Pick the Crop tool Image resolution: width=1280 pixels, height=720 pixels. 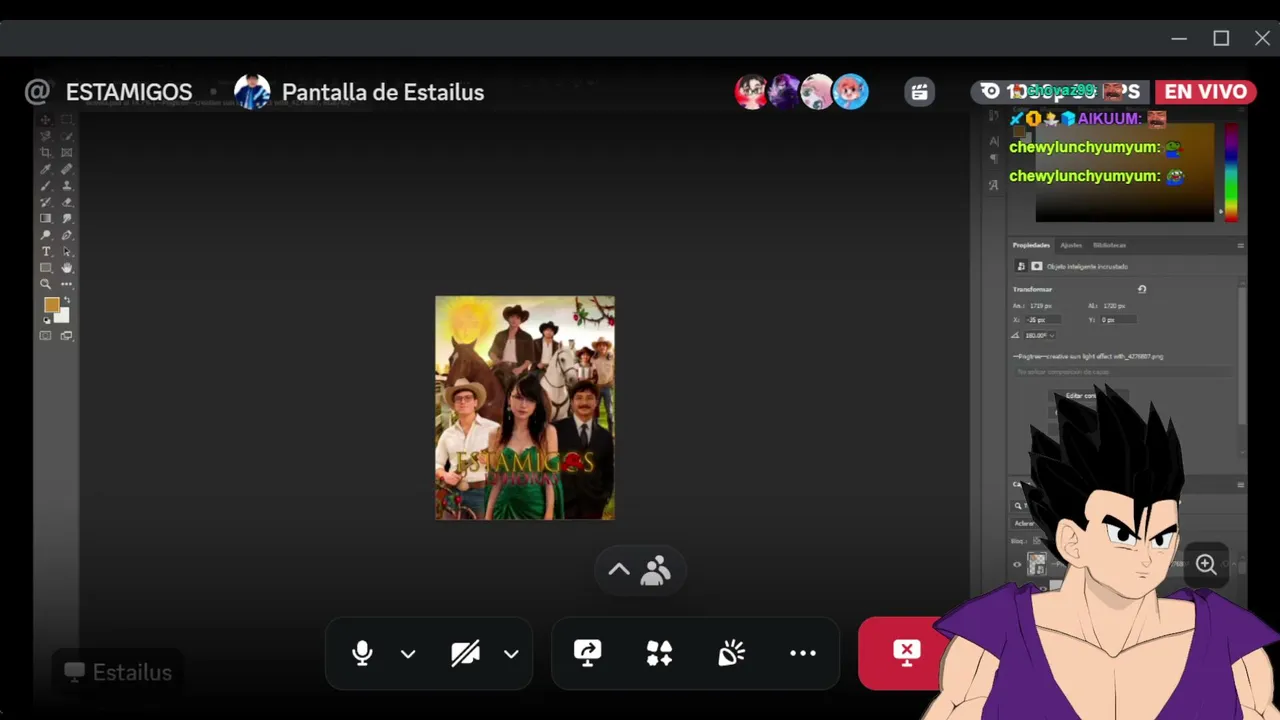click(x=45, y=153)
